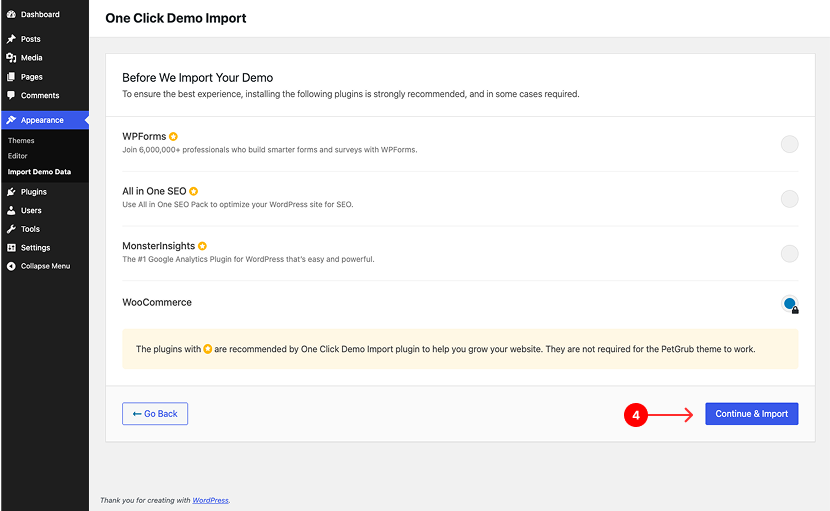This screenshot has height=511, width=830.
Task: Click the Plugins plug icon
Action: tap(11, 192)
